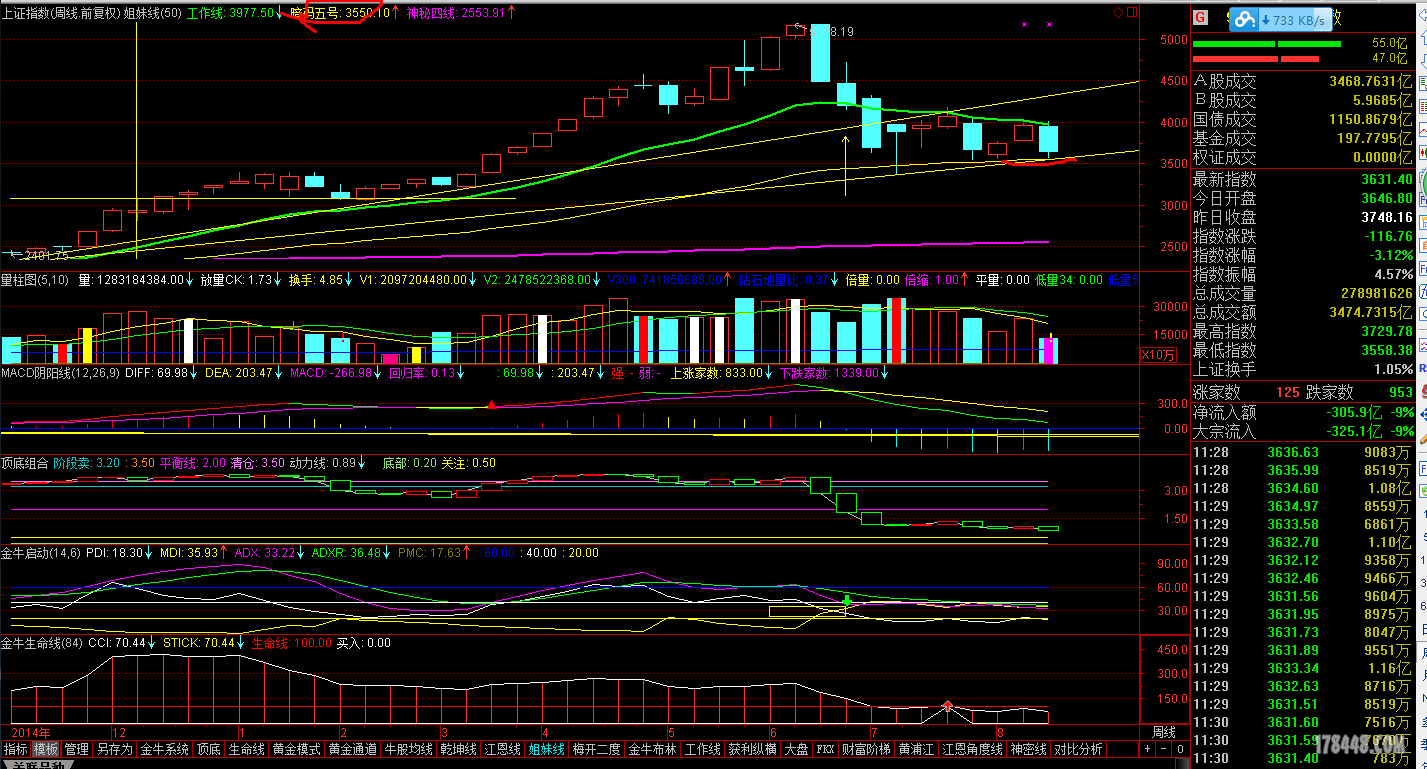Click the MACD阴阳线(12,26,9) indicator label
1427x769 pixels.
[61, 373]
